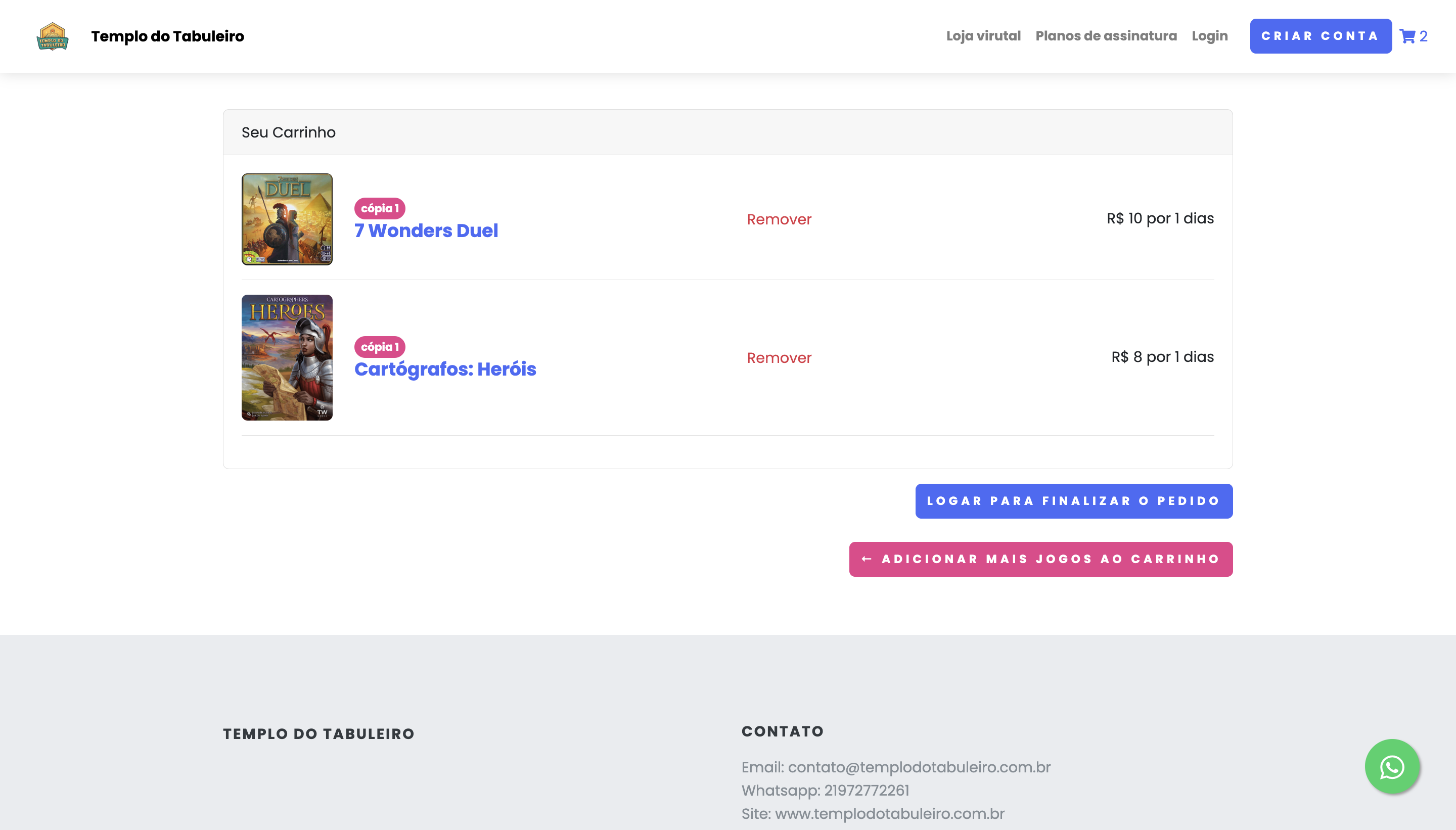Screen dimensions: 1456x830
Task: Click the CONTATO footer heading
Action: coord(782,731)
